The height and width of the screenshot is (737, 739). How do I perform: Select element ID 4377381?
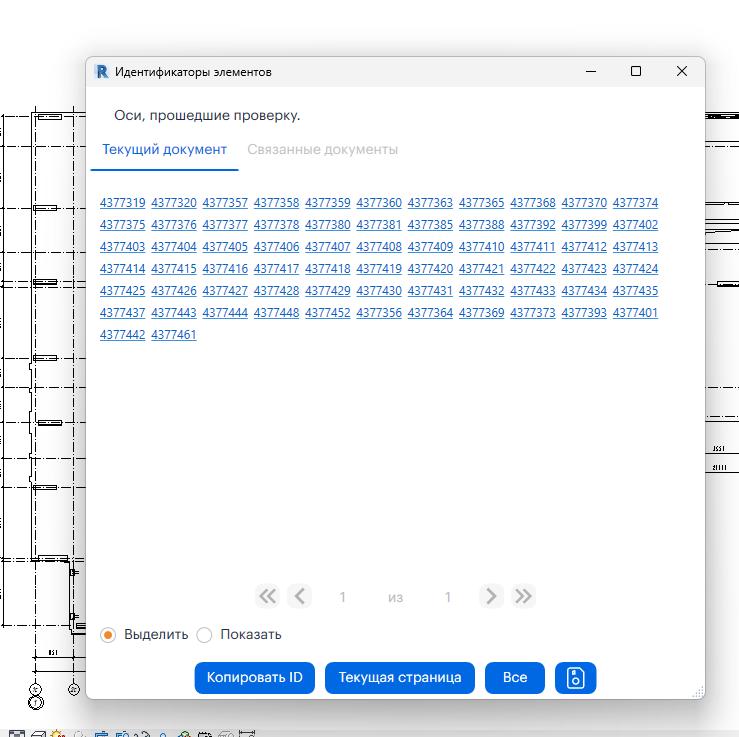(x=379, y=225)
